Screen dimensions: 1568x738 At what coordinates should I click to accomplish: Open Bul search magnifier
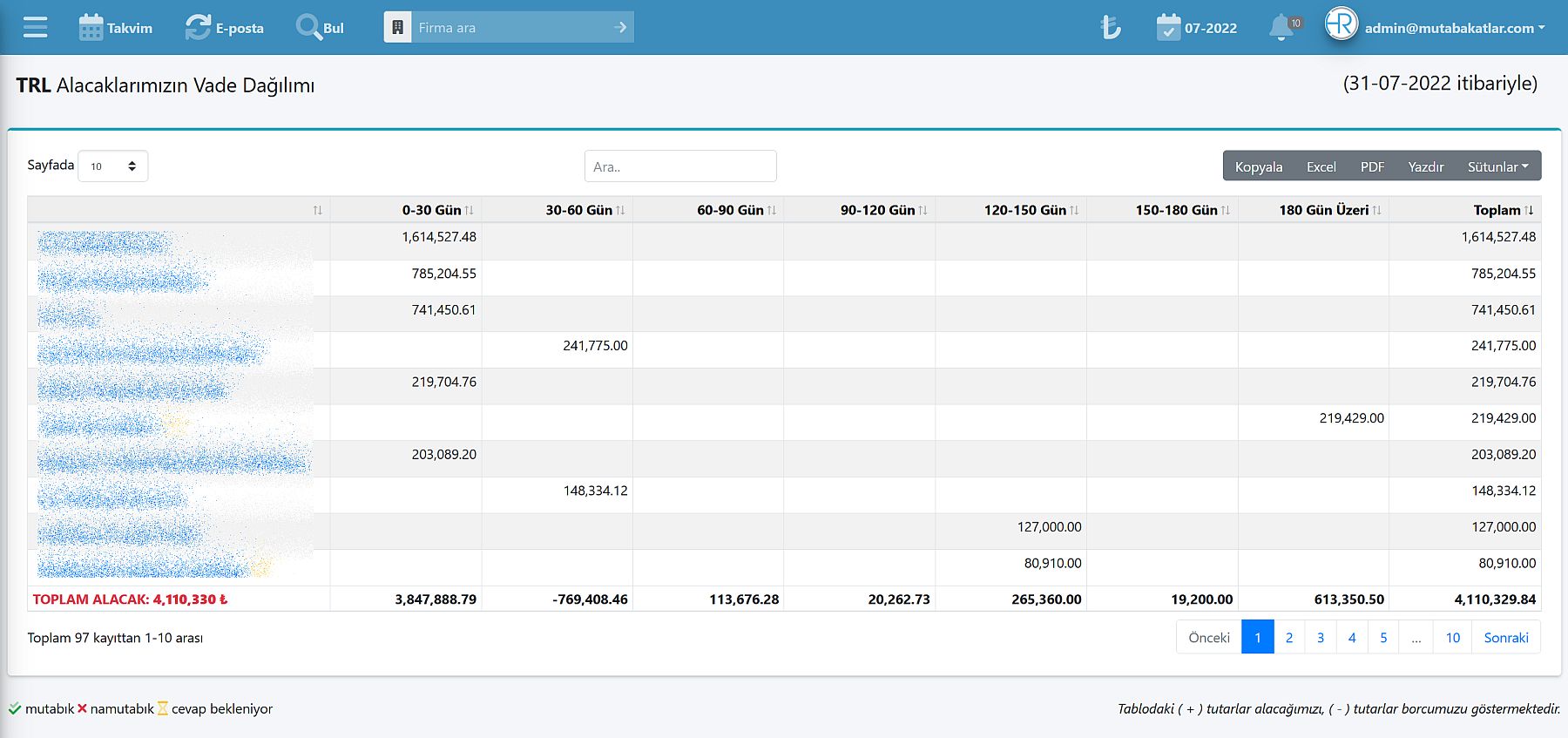308,28
